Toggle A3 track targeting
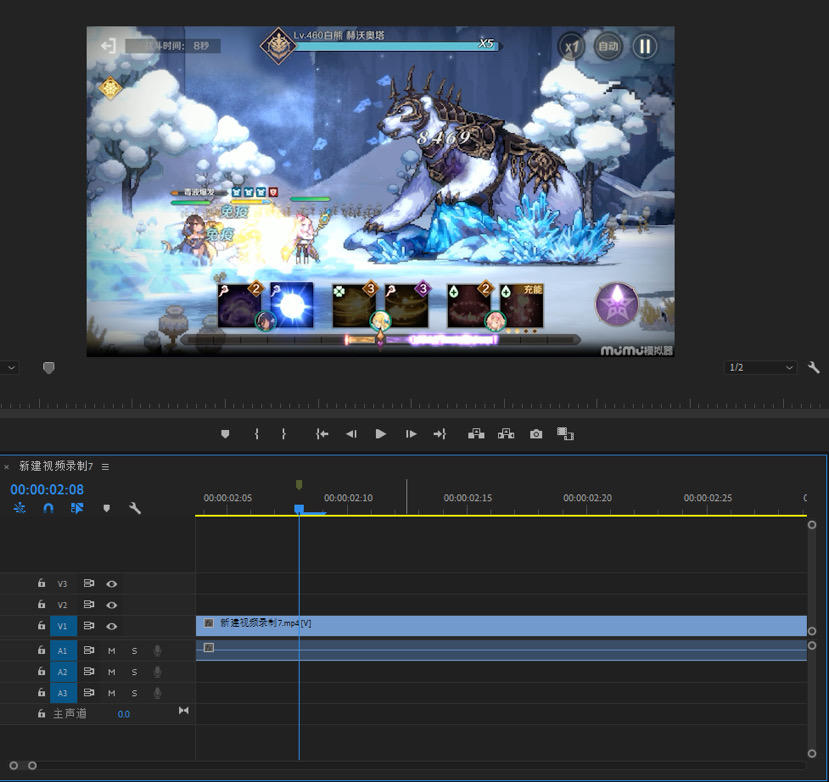829x782 pixels. (63, 693)
